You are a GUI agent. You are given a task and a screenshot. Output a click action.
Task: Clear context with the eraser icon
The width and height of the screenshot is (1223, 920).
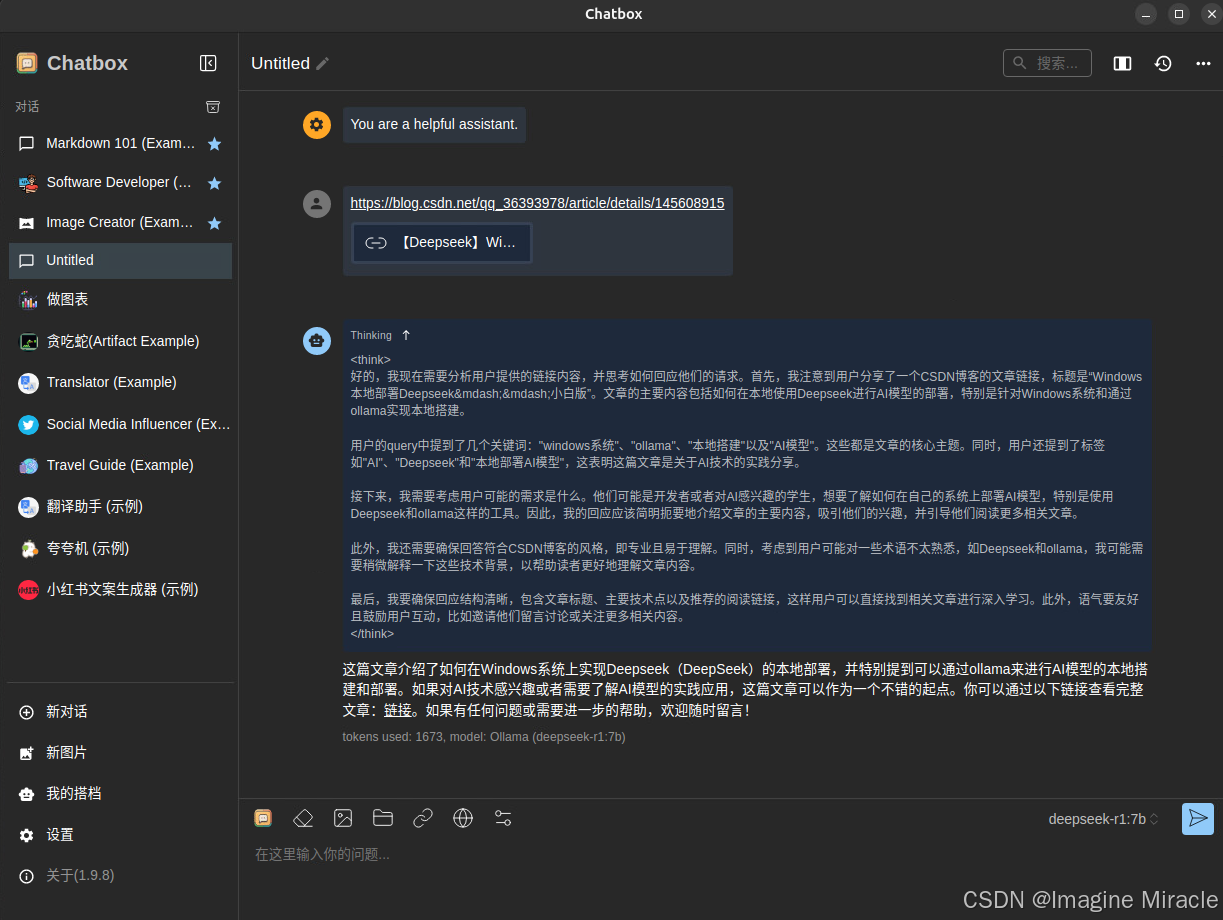tap(303, 818)
